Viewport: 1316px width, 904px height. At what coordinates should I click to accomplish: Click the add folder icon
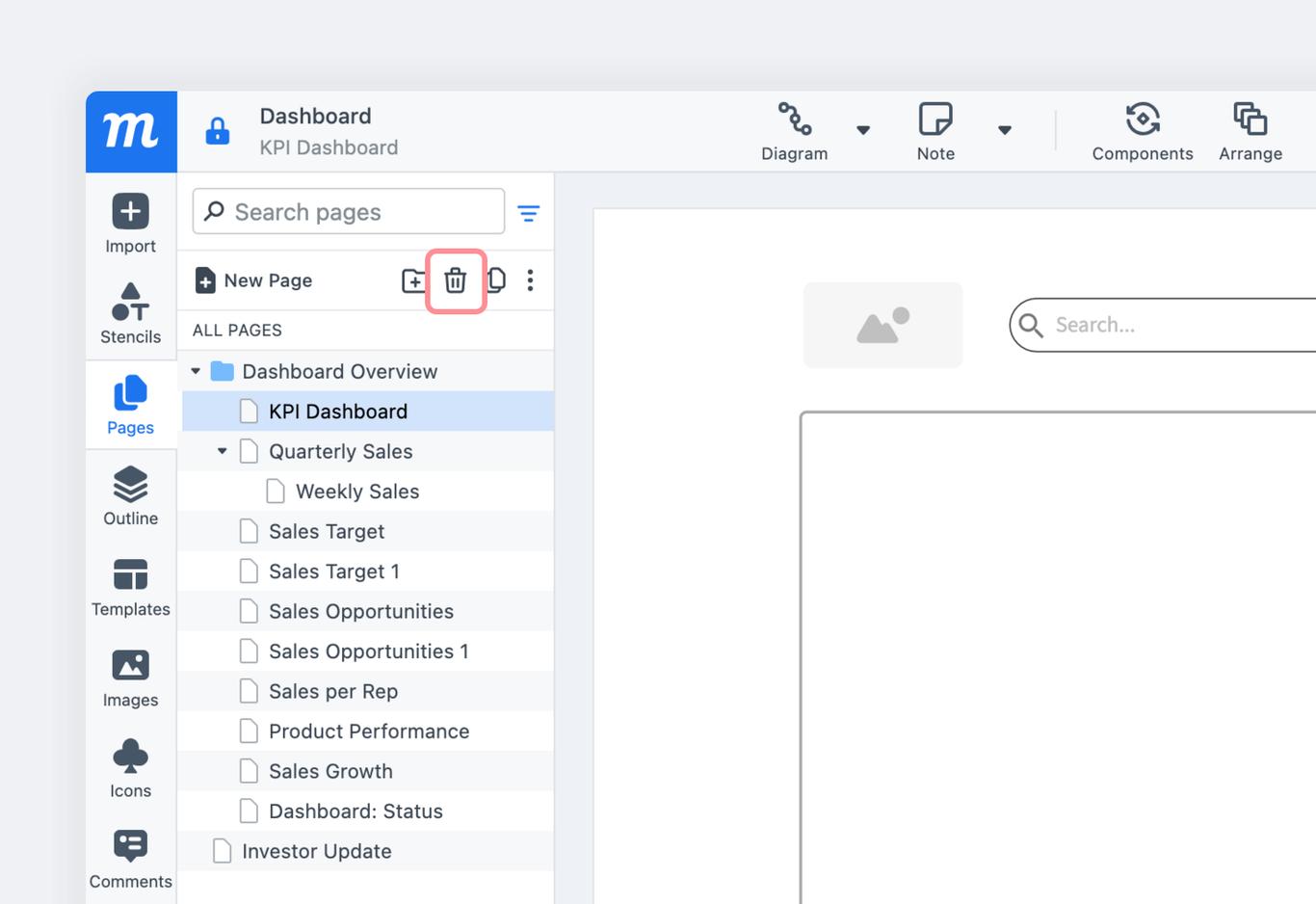click(413, 280)
